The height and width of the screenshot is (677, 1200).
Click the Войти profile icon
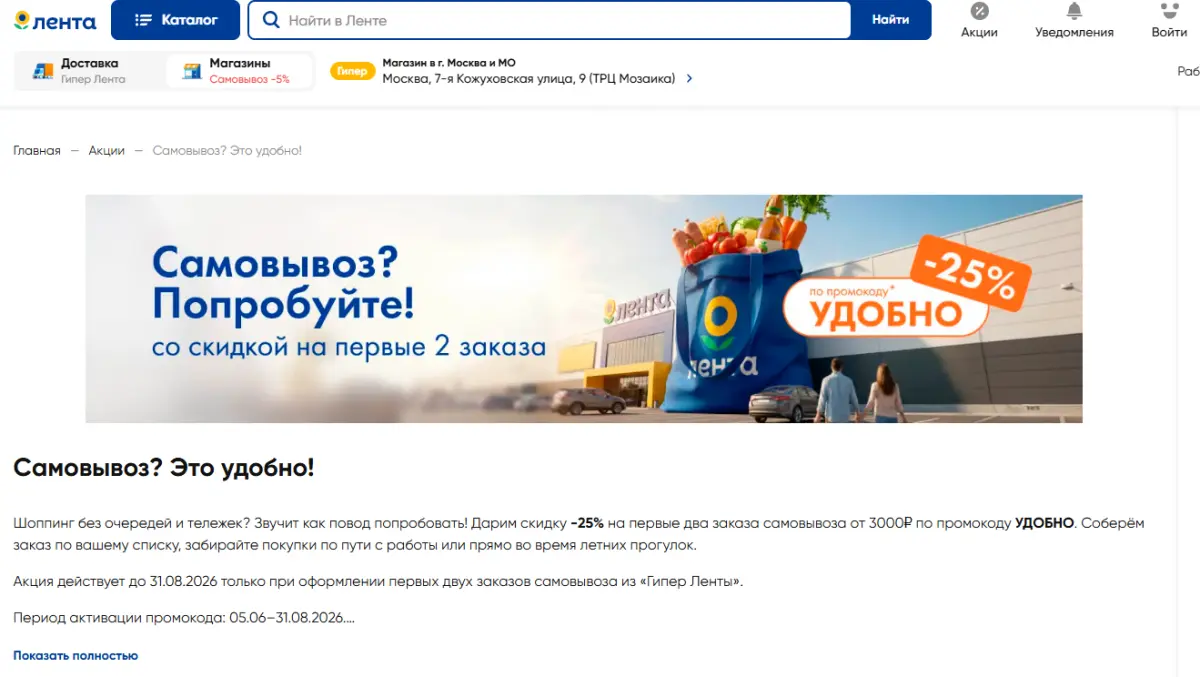point(1169,12)
